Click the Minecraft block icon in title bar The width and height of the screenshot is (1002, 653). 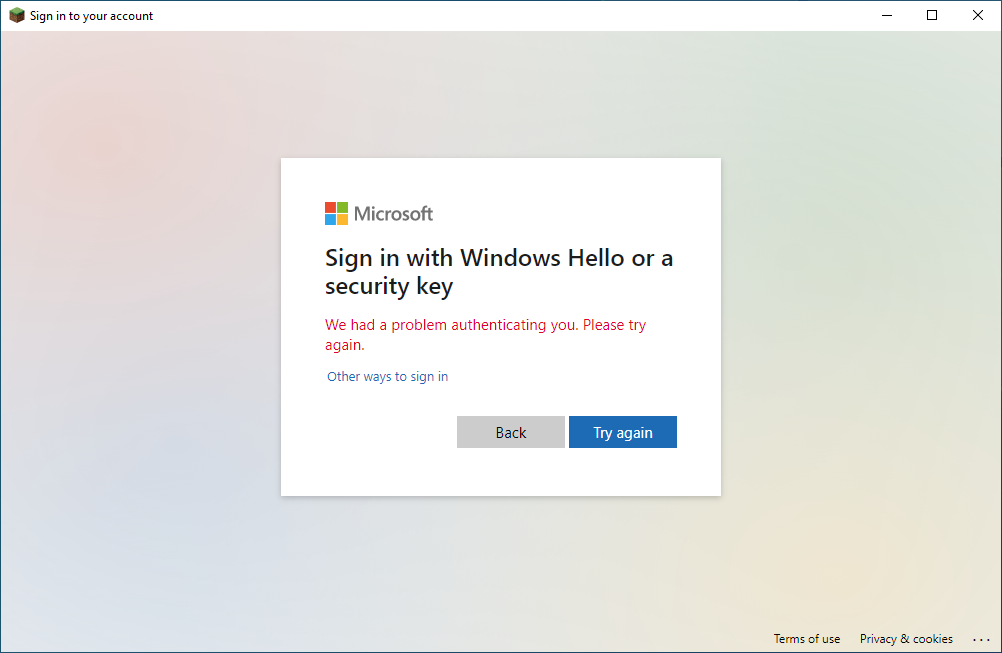pyautogui.click(x=16, y=16)
